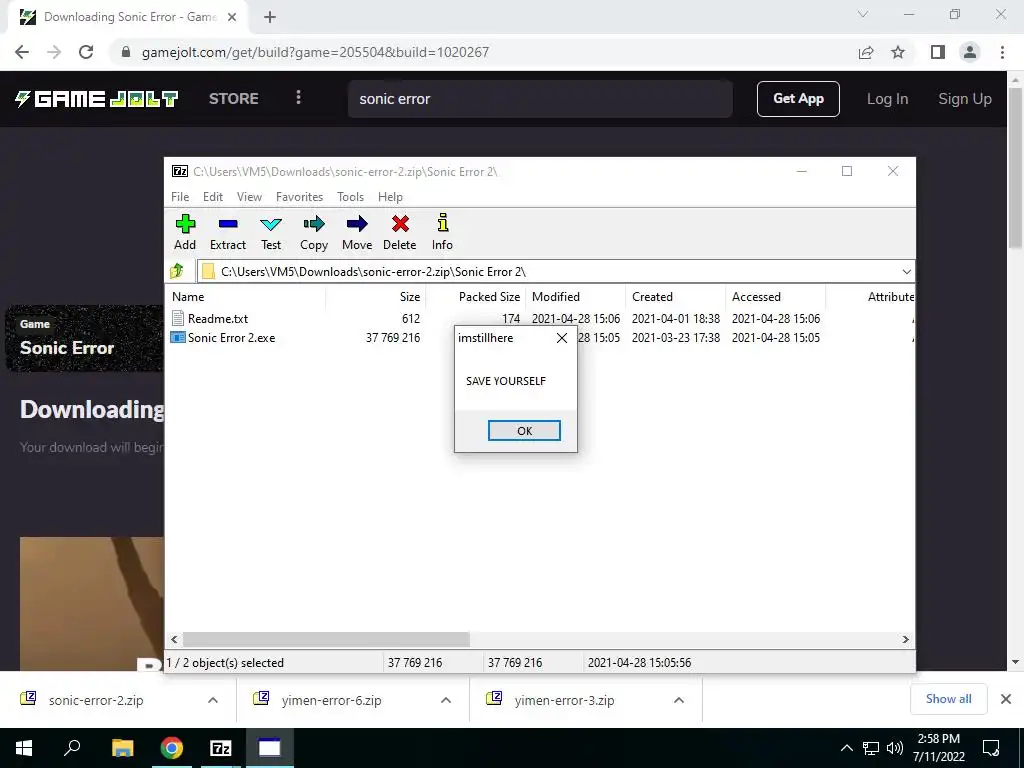This screenshot has width=1024, height=768.
Task: Open the Windows Start menu
Action: (24, 748)
